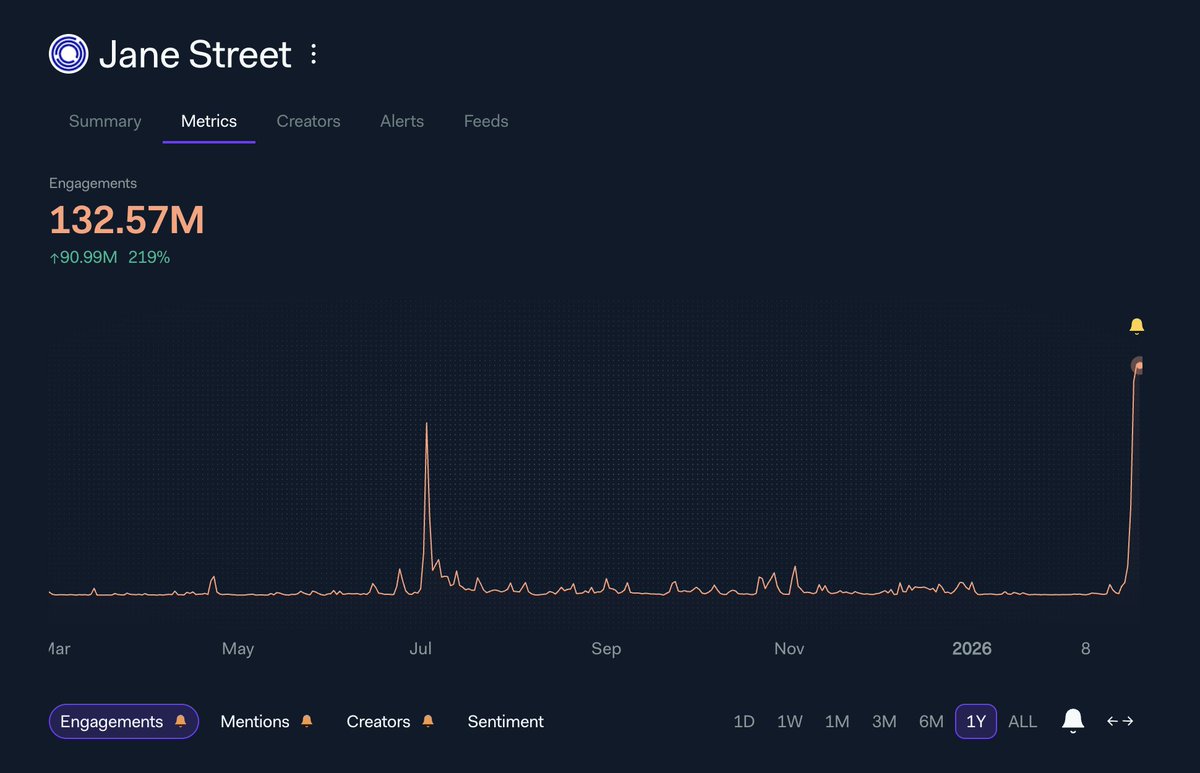Select the 1W time range
Viewport: 1200px width, 773px height.
790,721
